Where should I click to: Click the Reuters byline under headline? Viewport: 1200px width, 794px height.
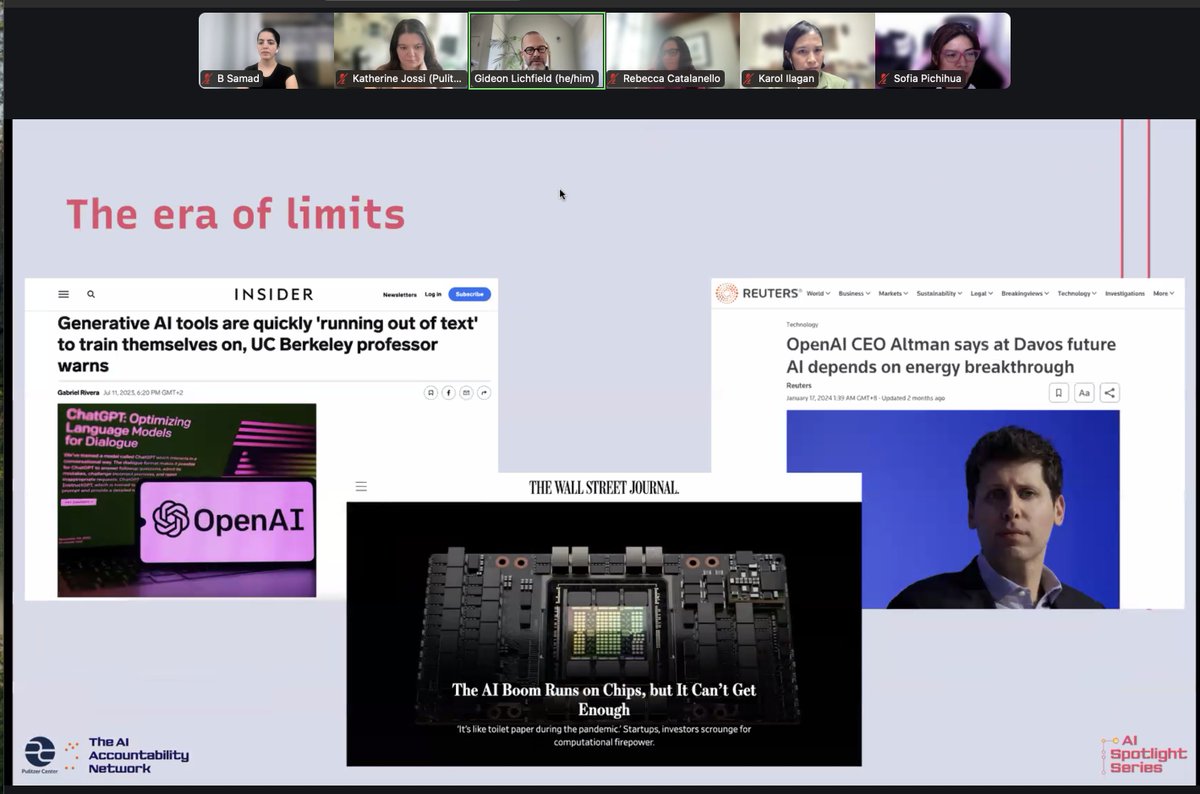point(799,385)
